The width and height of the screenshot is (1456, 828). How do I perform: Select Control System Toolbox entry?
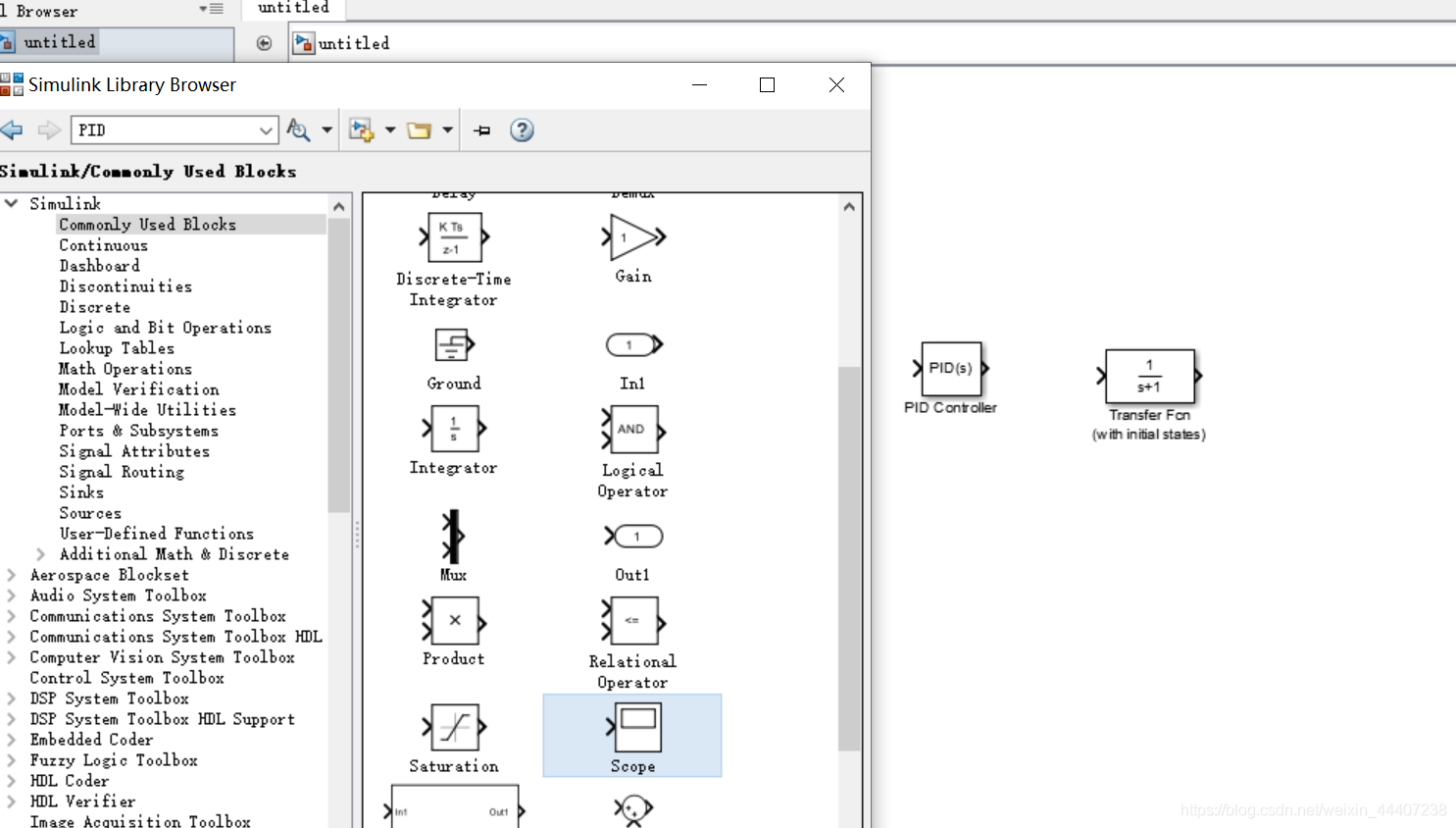(127, 678)
